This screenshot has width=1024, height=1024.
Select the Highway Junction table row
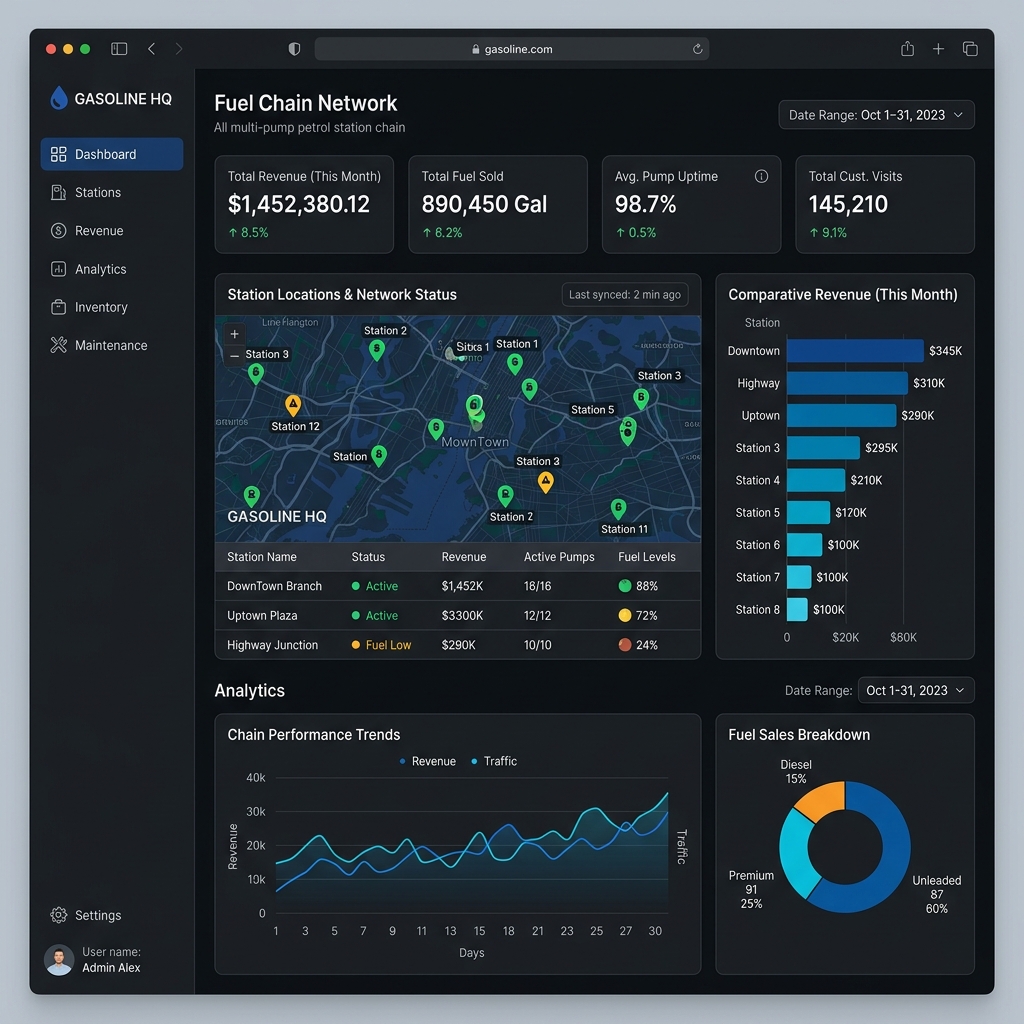coord(458,645)
